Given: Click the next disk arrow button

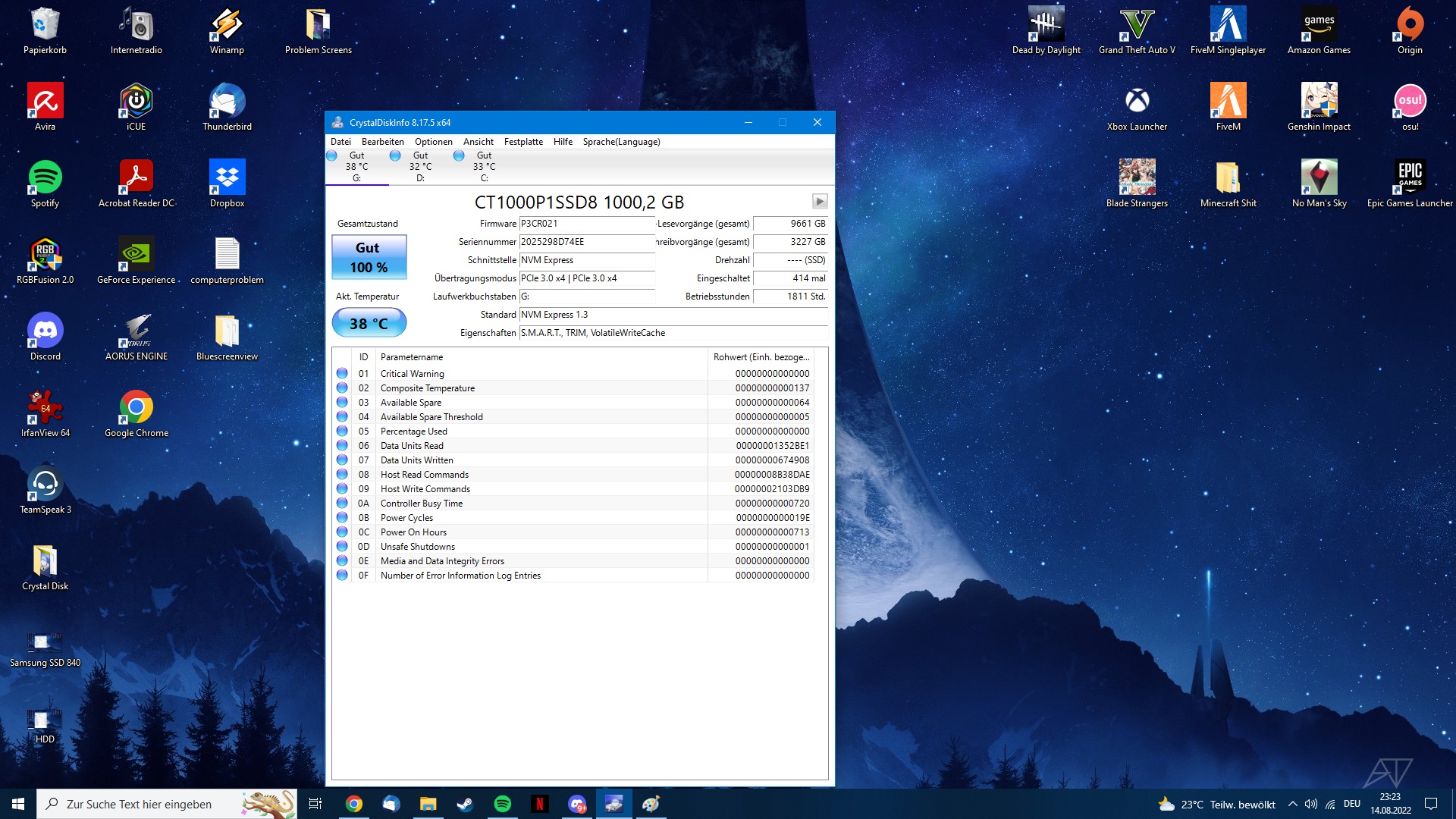Looking at the screenshot, I should (819, 202).
